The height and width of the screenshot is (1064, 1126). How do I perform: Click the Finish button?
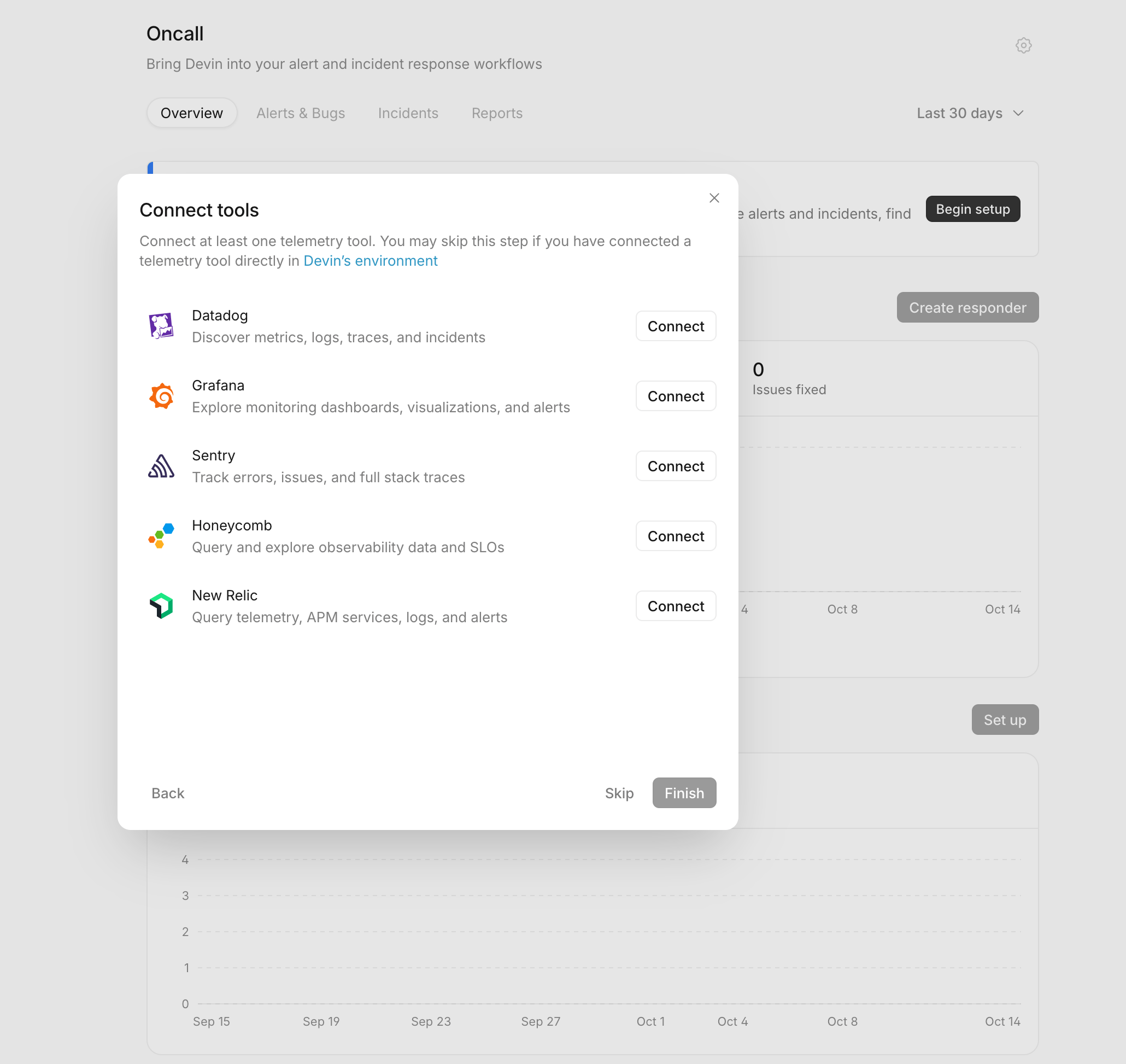684,793
